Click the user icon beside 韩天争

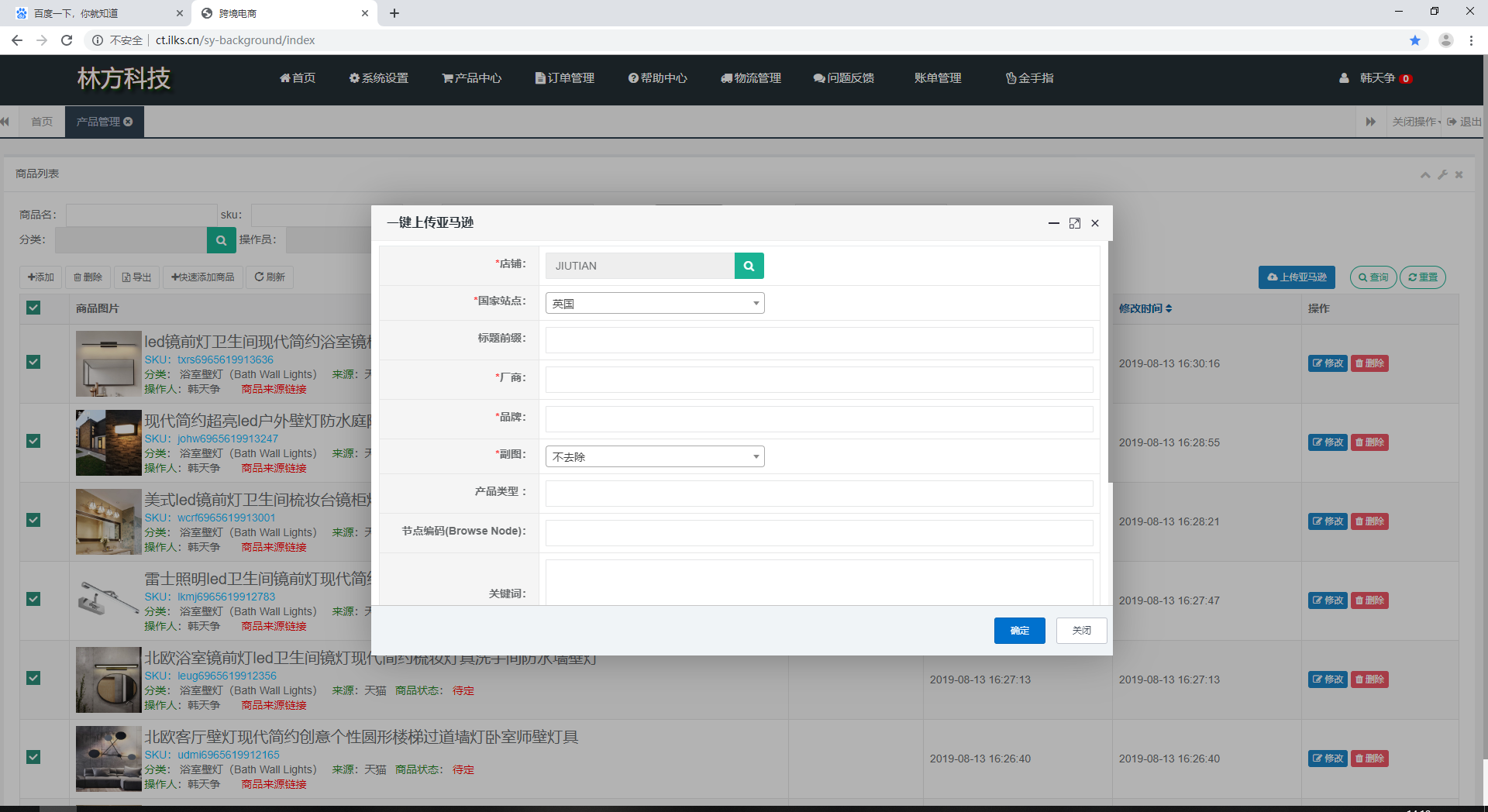(1344, 78)
